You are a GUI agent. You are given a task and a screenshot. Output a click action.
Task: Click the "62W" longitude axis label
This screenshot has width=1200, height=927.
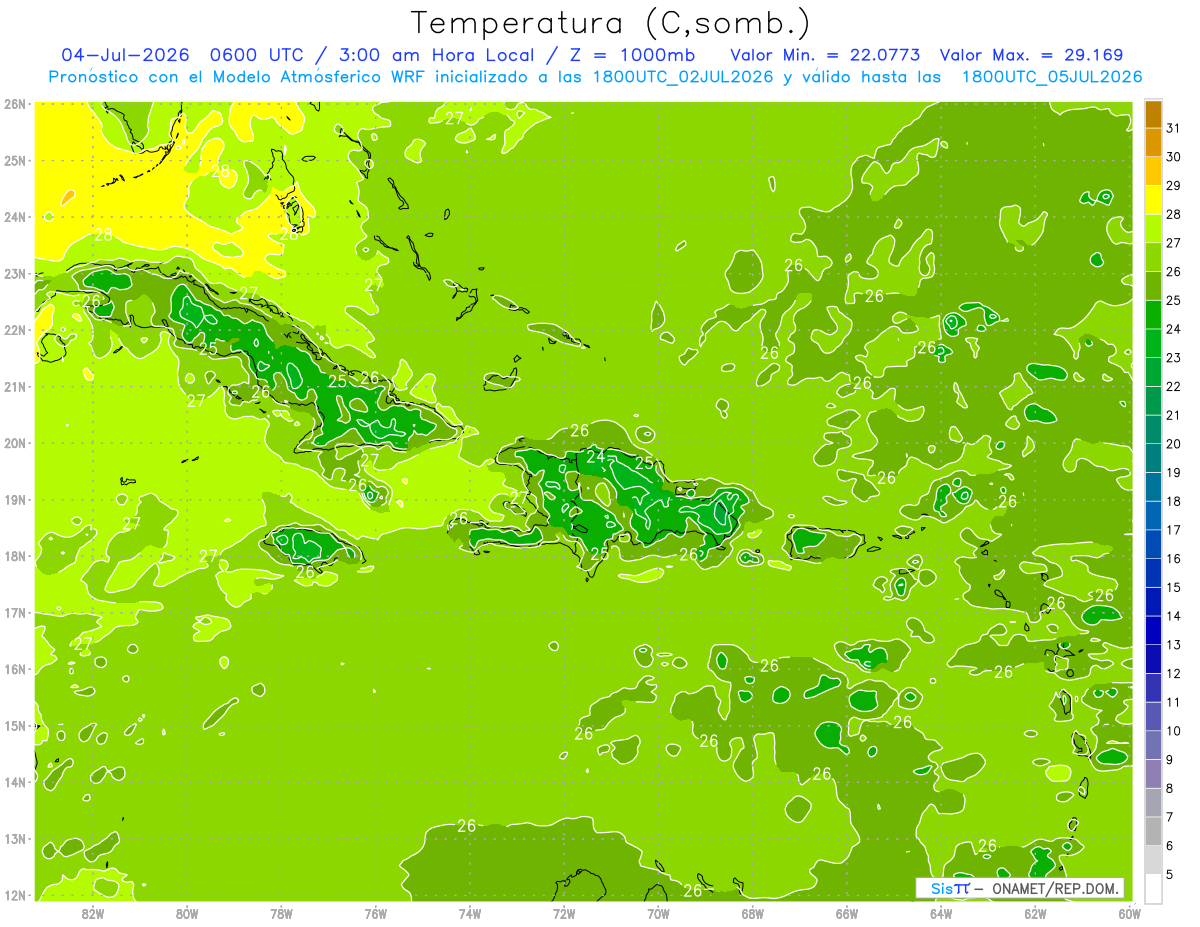1036,913
